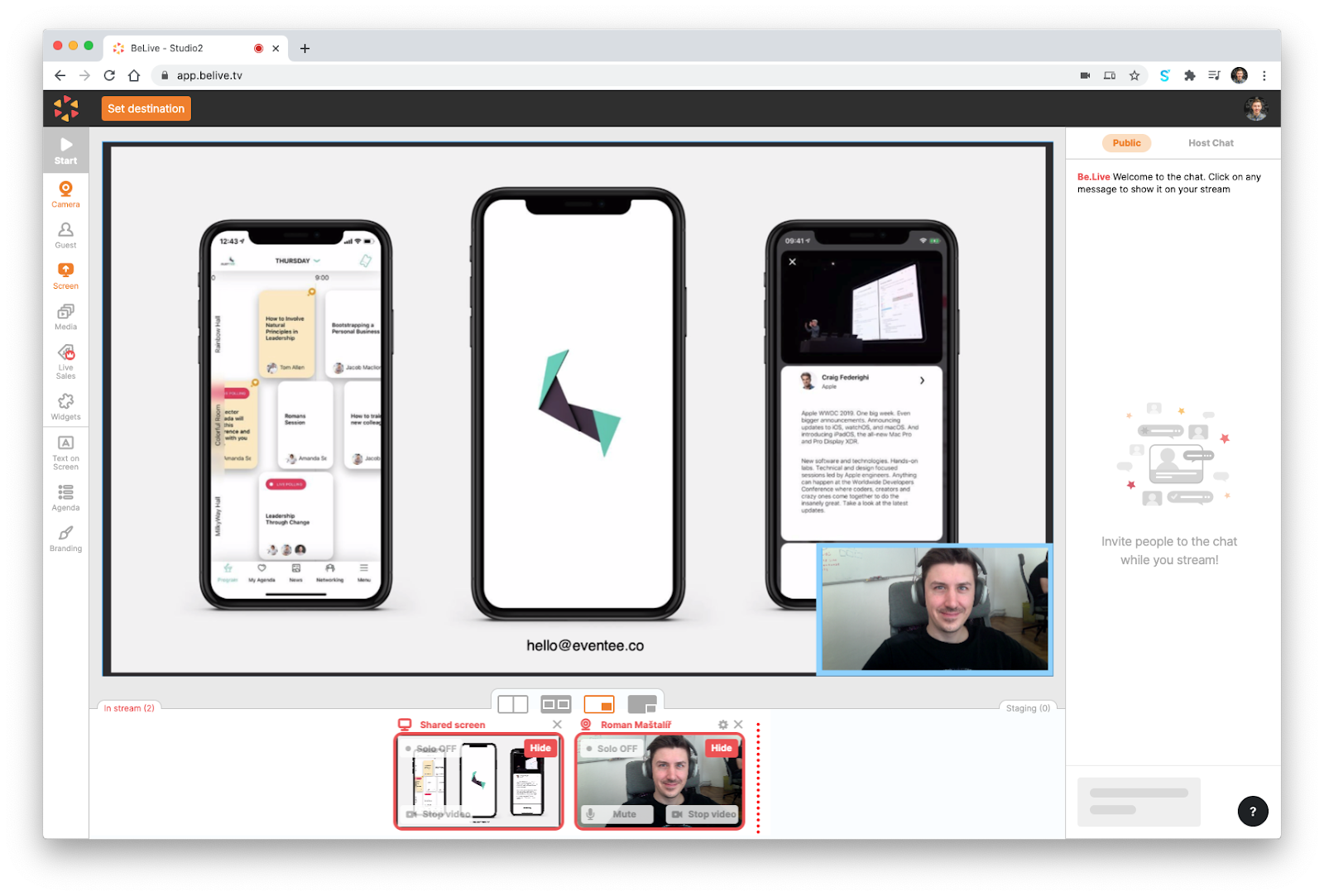Open a new browser tab

tap(305, 48)
